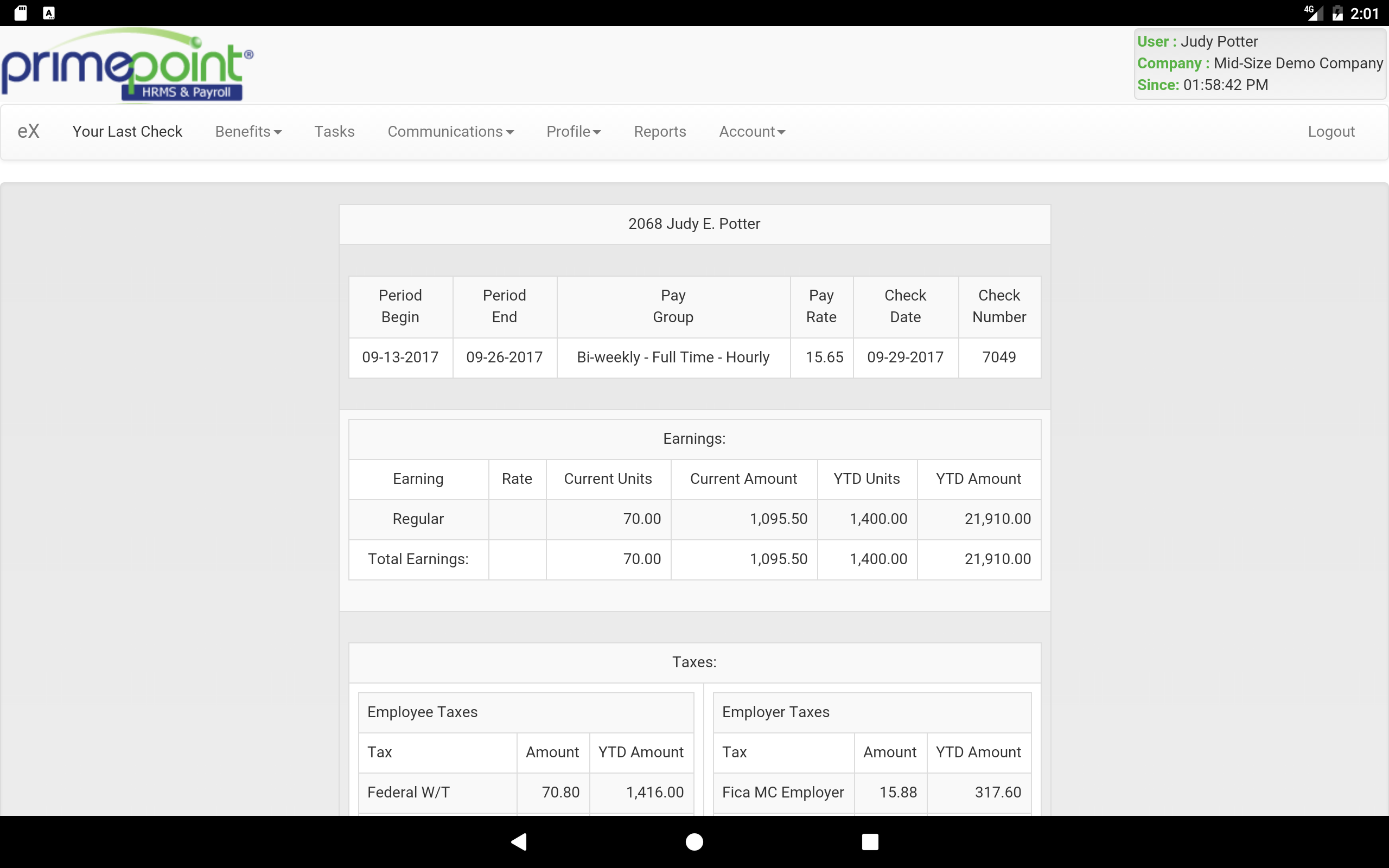Open the Tasks menu item
The image size is (1389, 868).
pyautogui.click(x=335, y=131)
